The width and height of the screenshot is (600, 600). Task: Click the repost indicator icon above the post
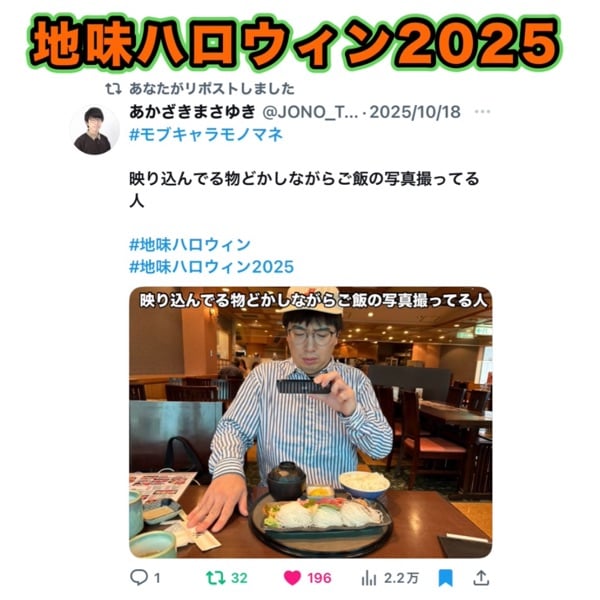(x=114, y=89)
